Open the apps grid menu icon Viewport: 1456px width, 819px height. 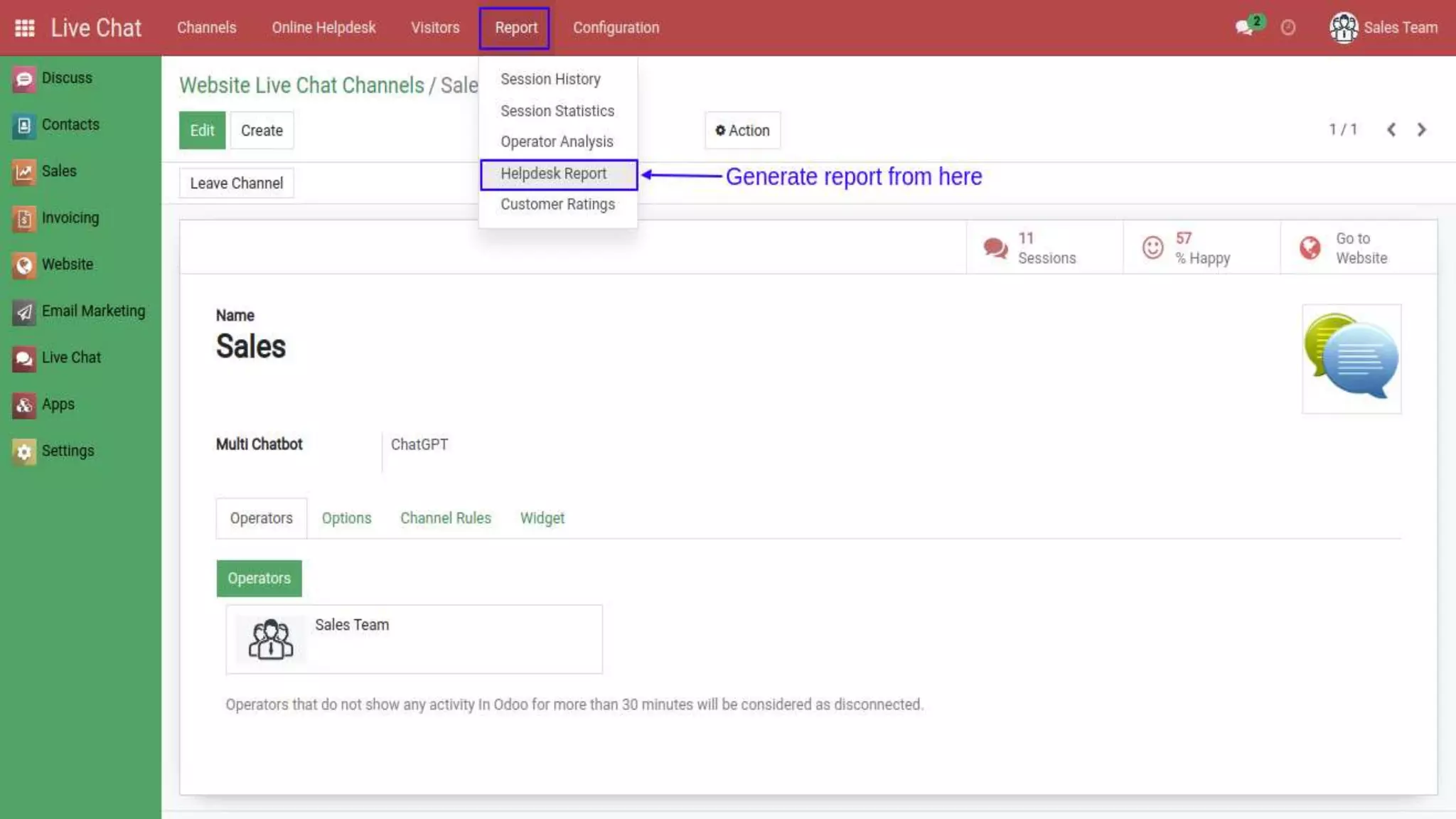[25, 28]
